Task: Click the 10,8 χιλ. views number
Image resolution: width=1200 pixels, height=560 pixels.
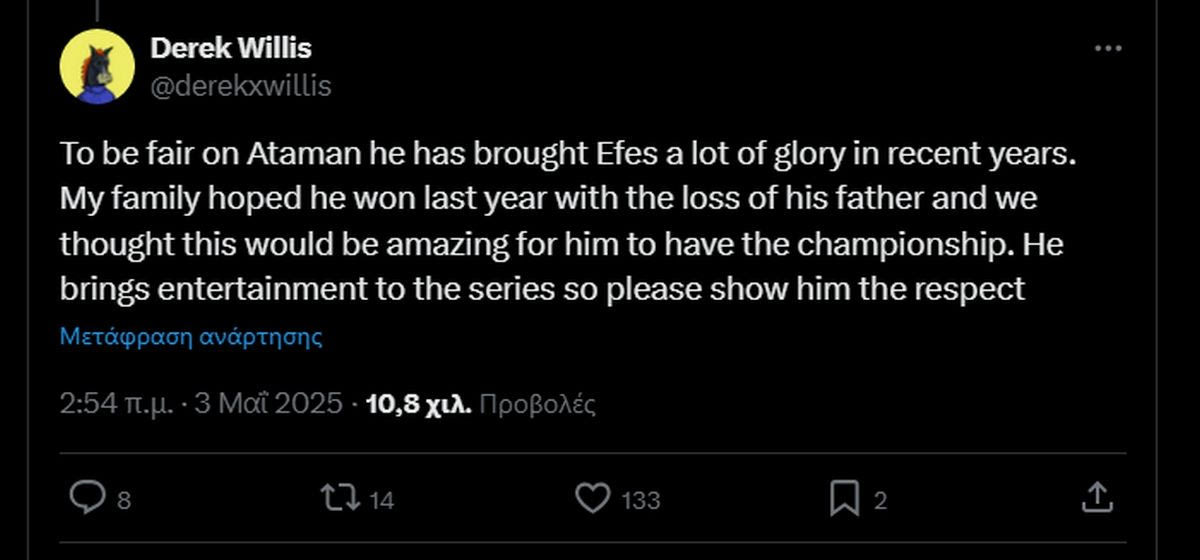Action: pyautogui.click(x=420, y=404)
